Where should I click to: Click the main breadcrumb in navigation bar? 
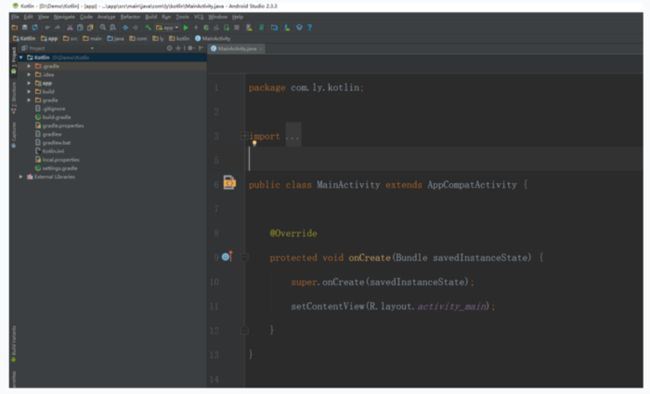[x=92, y=39]
